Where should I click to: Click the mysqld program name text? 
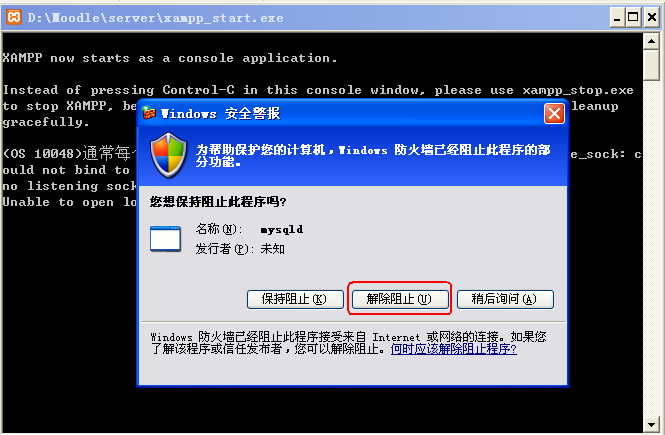(x=282, y=229)
